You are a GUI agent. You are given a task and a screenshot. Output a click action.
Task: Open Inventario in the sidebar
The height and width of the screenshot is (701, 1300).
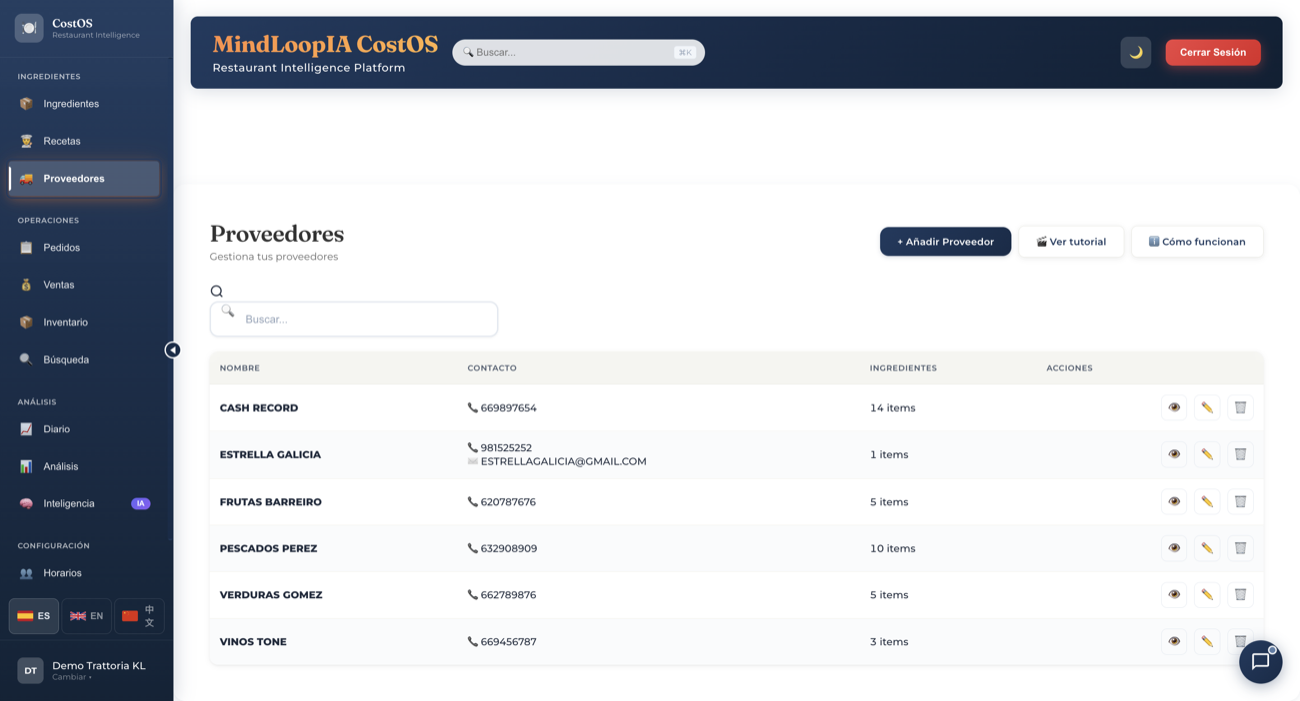pos(84,322)
